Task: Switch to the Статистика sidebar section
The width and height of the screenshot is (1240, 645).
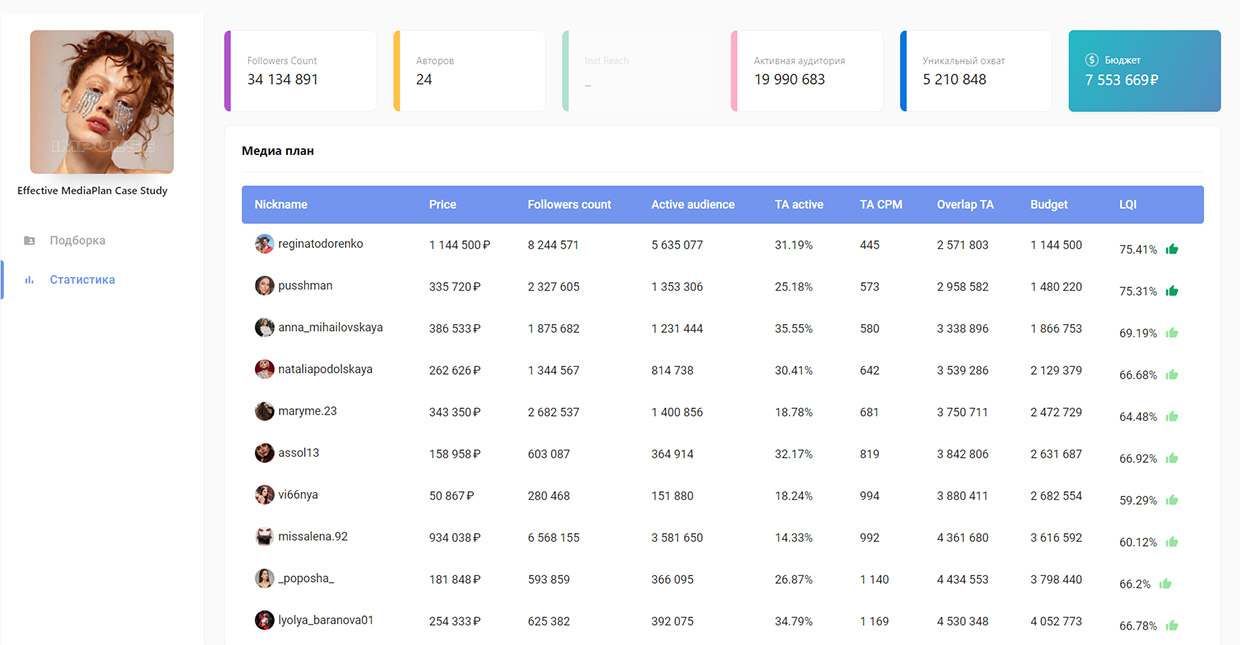Action: pyautogui.click(x=82, y=280)
